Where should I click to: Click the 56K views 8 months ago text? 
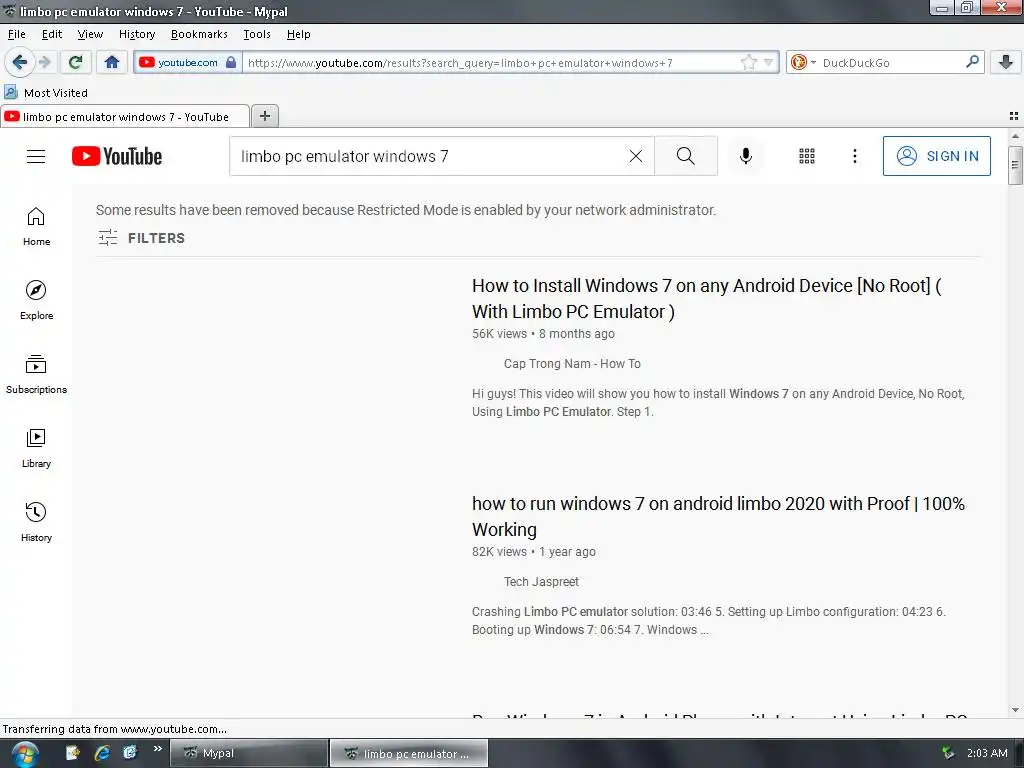(543, 334)
